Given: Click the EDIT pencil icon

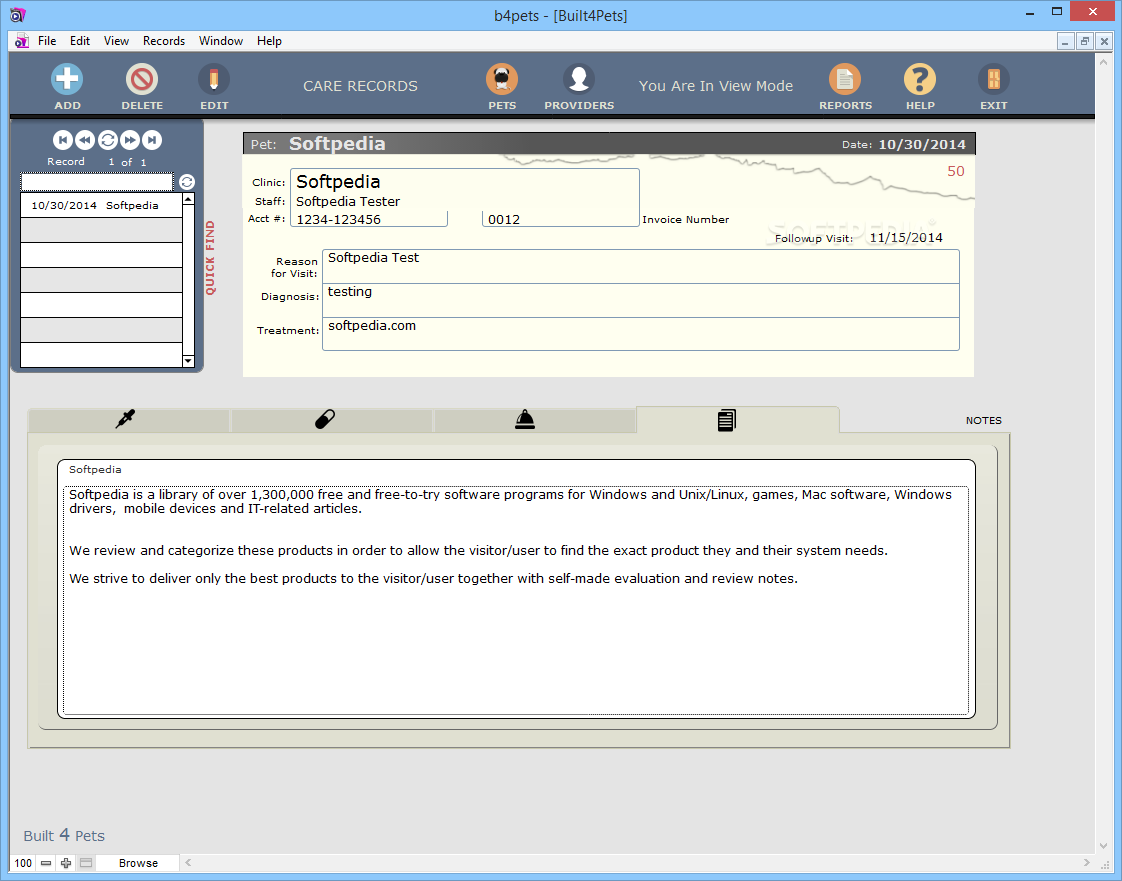Looking at the screenshot, I should click(214, 79).
